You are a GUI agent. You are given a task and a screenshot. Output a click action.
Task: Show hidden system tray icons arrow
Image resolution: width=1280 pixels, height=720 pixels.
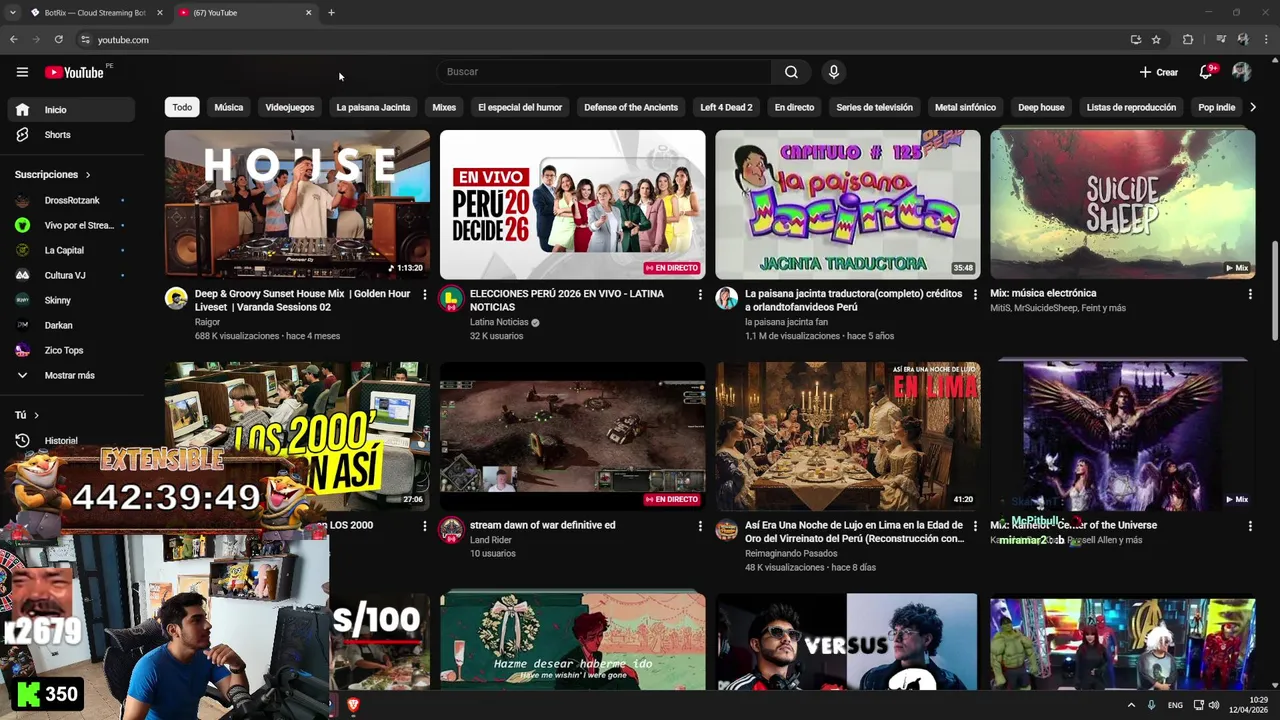[x=1131, y=705]
